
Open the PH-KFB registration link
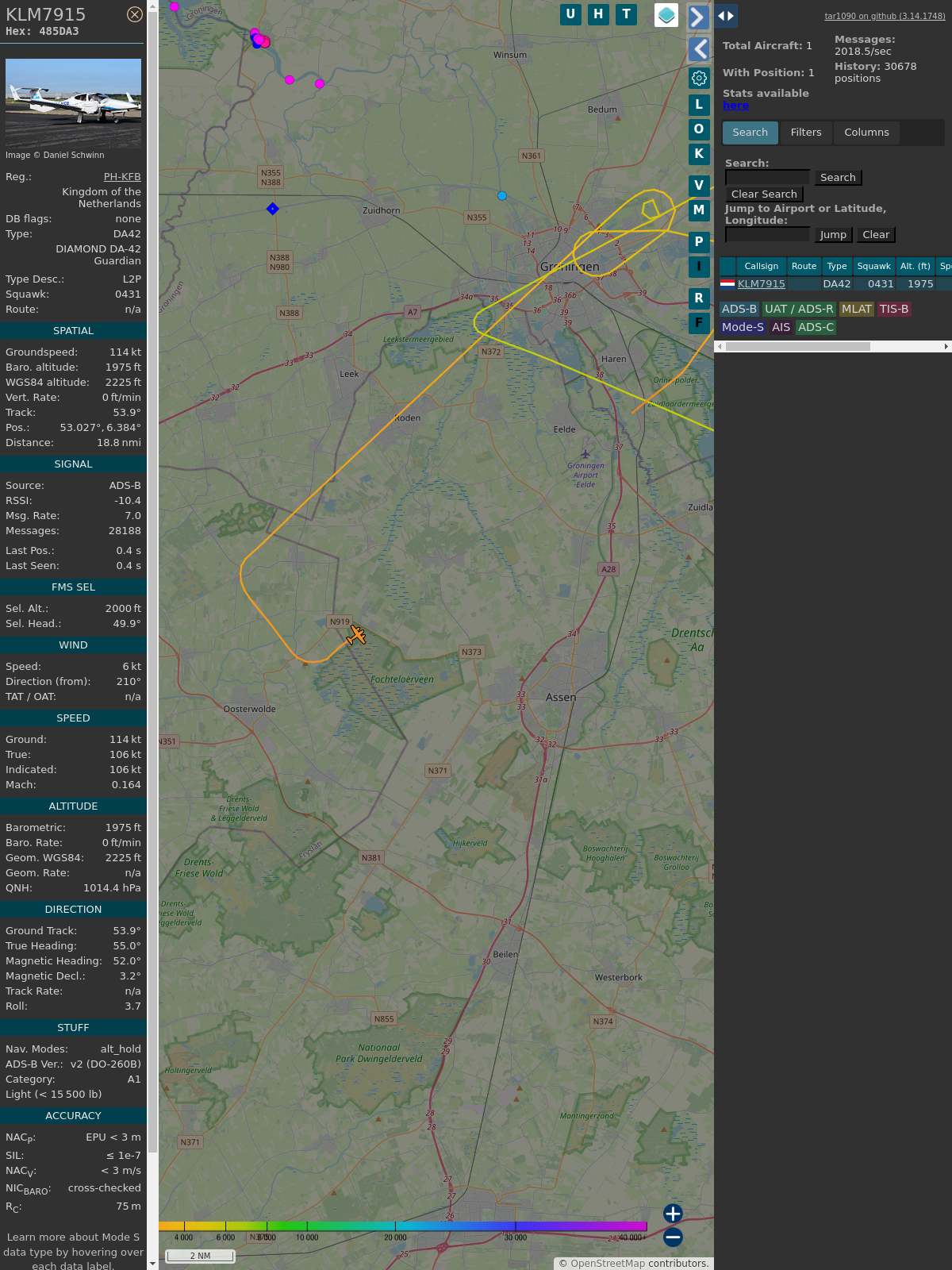coord(122,177)
